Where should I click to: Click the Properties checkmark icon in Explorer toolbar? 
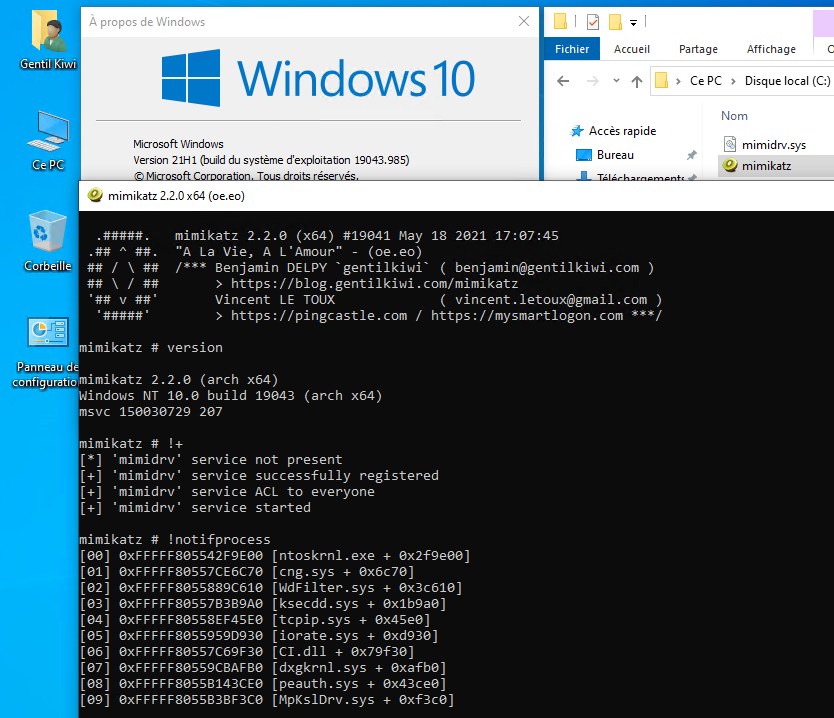pos(593,22)
